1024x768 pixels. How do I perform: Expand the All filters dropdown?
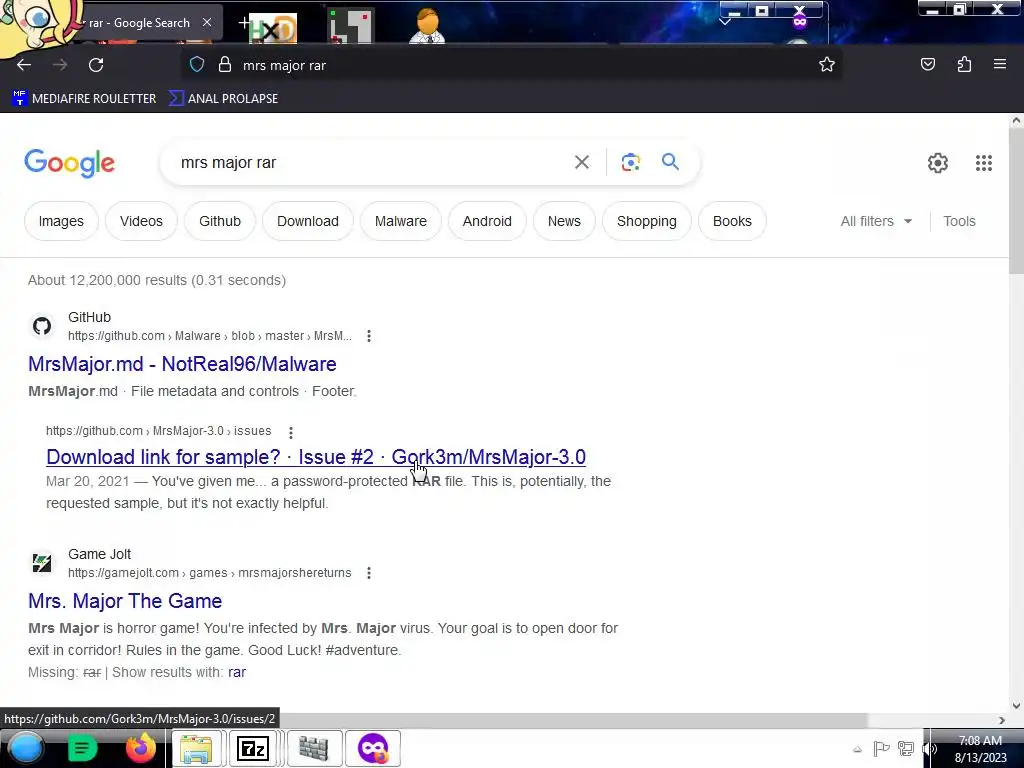[x=876, y=221]
